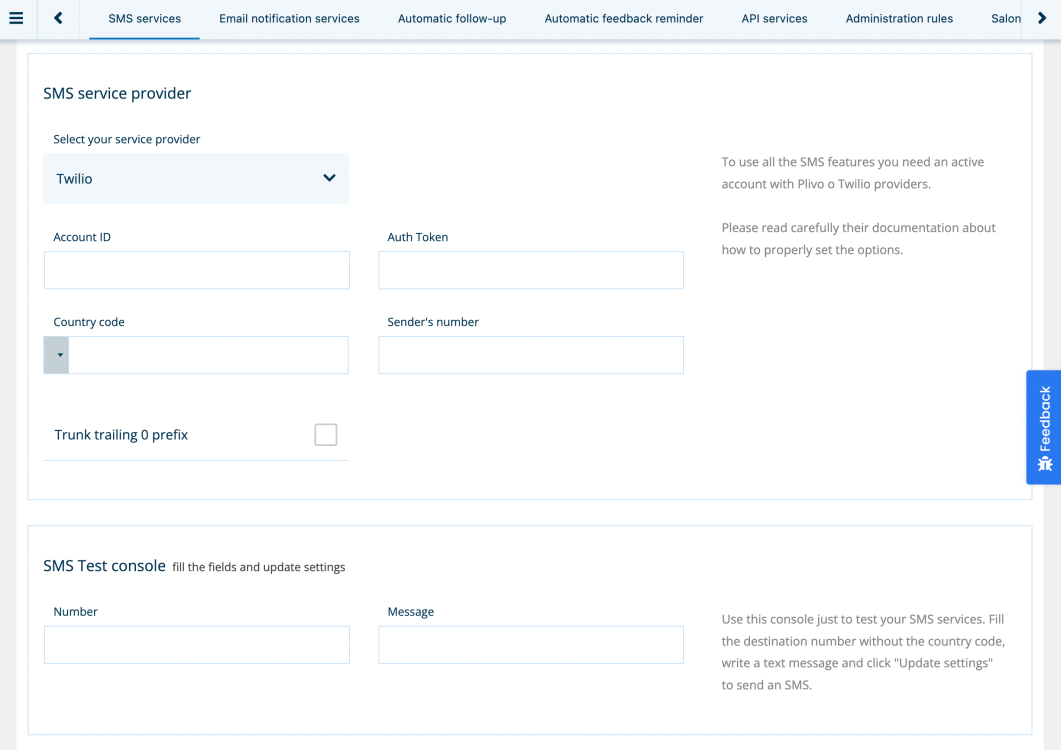Open the country code flag selector
The image size is (1061, 750).
[x=56, y=354]
